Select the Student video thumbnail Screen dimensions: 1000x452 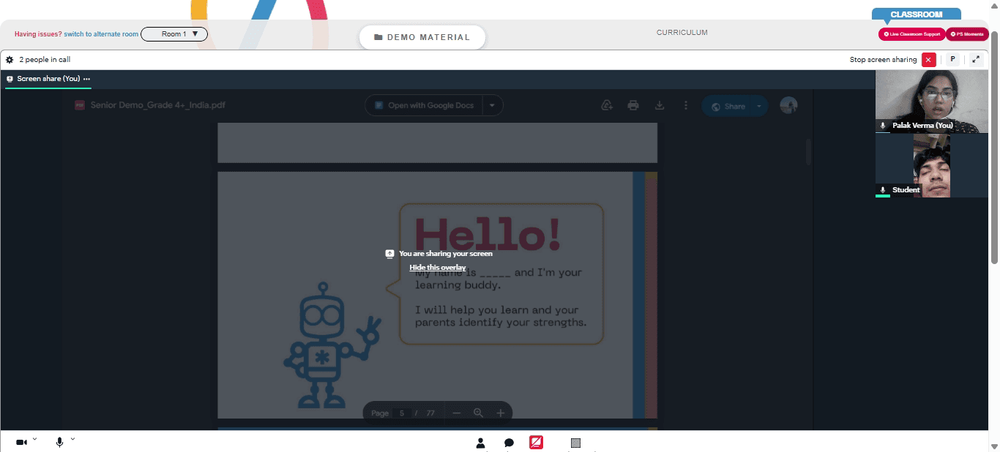coord(931,166)
